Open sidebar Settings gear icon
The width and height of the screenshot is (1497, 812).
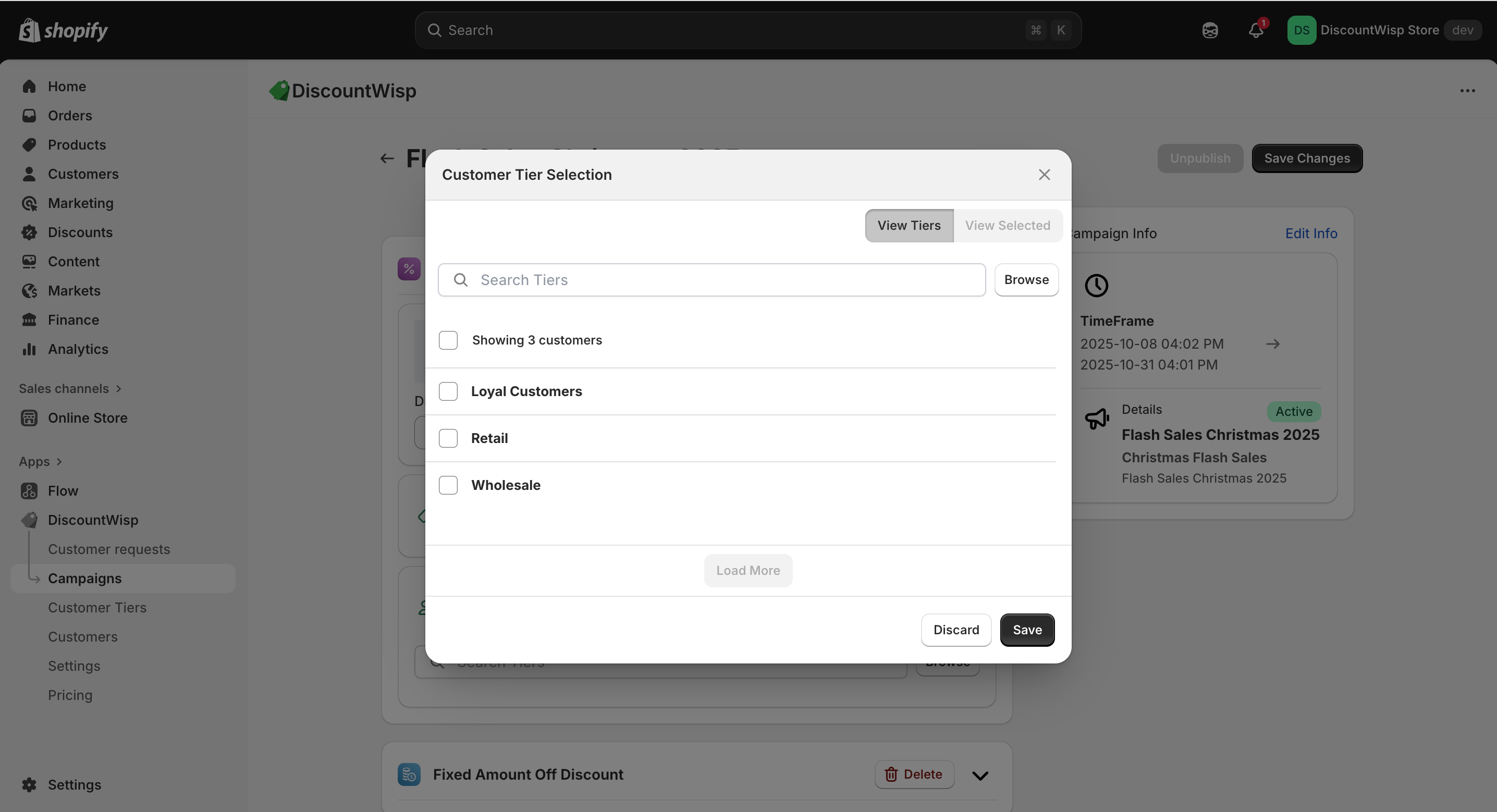point(29,785)
